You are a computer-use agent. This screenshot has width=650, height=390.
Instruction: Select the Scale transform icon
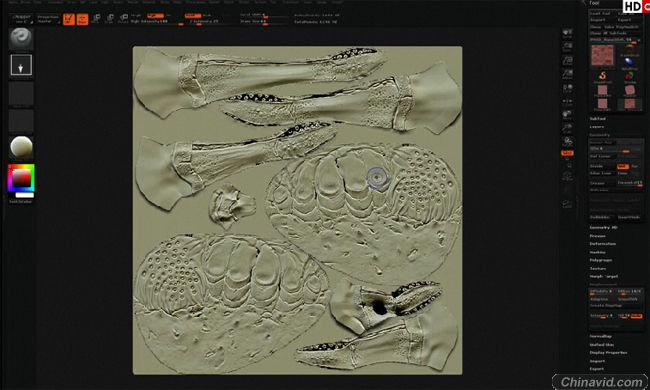110,19
